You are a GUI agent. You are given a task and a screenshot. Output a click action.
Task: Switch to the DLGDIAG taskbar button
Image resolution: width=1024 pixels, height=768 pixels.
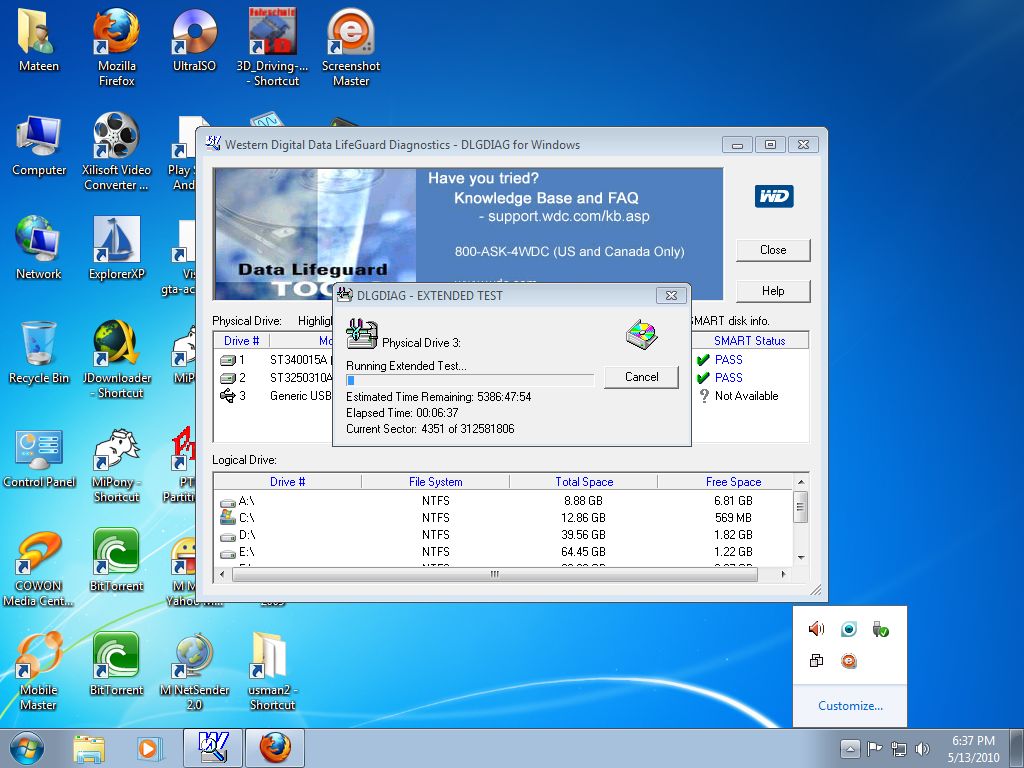click(x=213, y=748)
